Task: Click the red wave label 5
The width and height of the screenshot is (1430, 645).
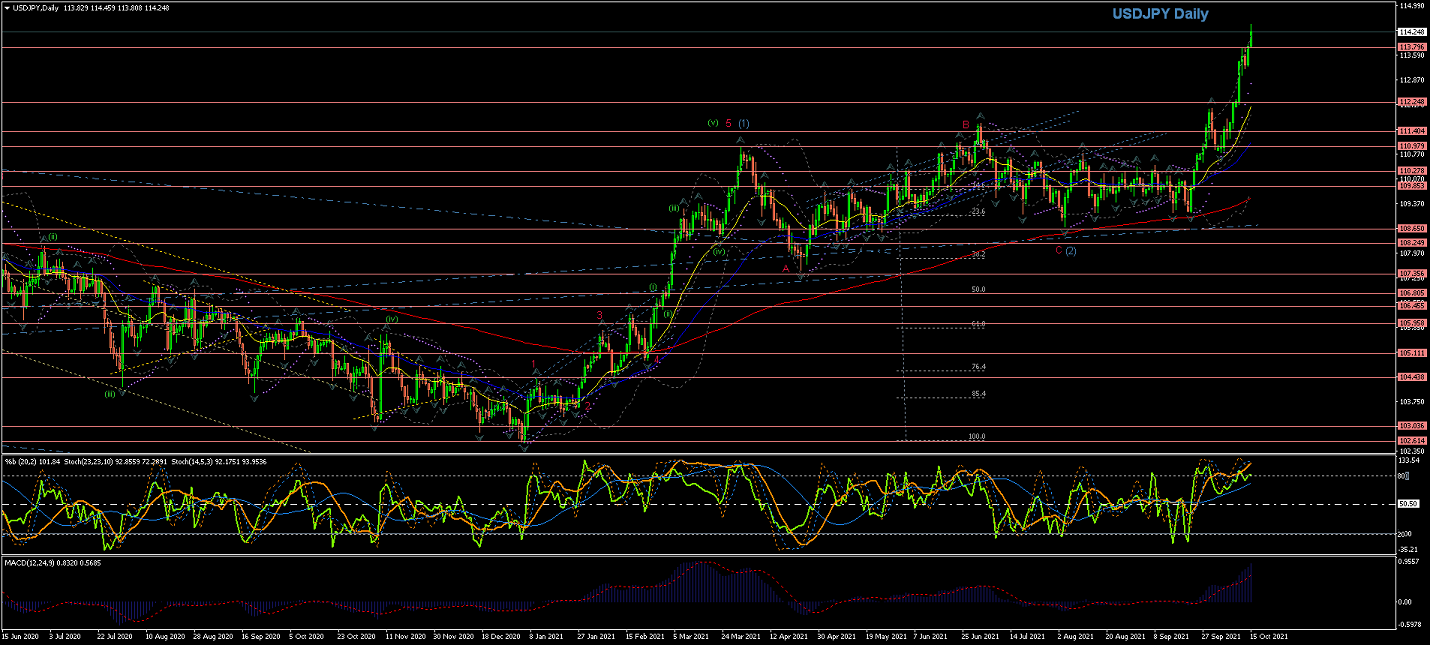Action: [x=729, y=123]
